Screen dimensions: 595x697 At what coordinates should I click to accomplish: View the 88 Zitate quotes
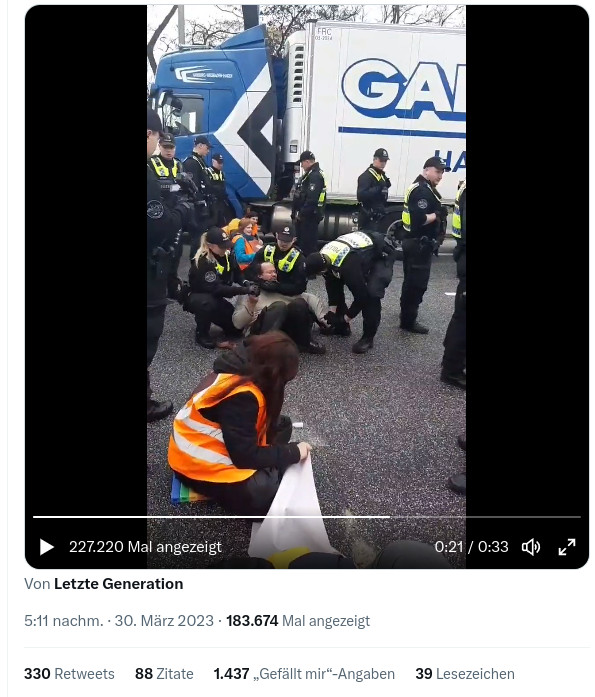(x=164, y=674)
